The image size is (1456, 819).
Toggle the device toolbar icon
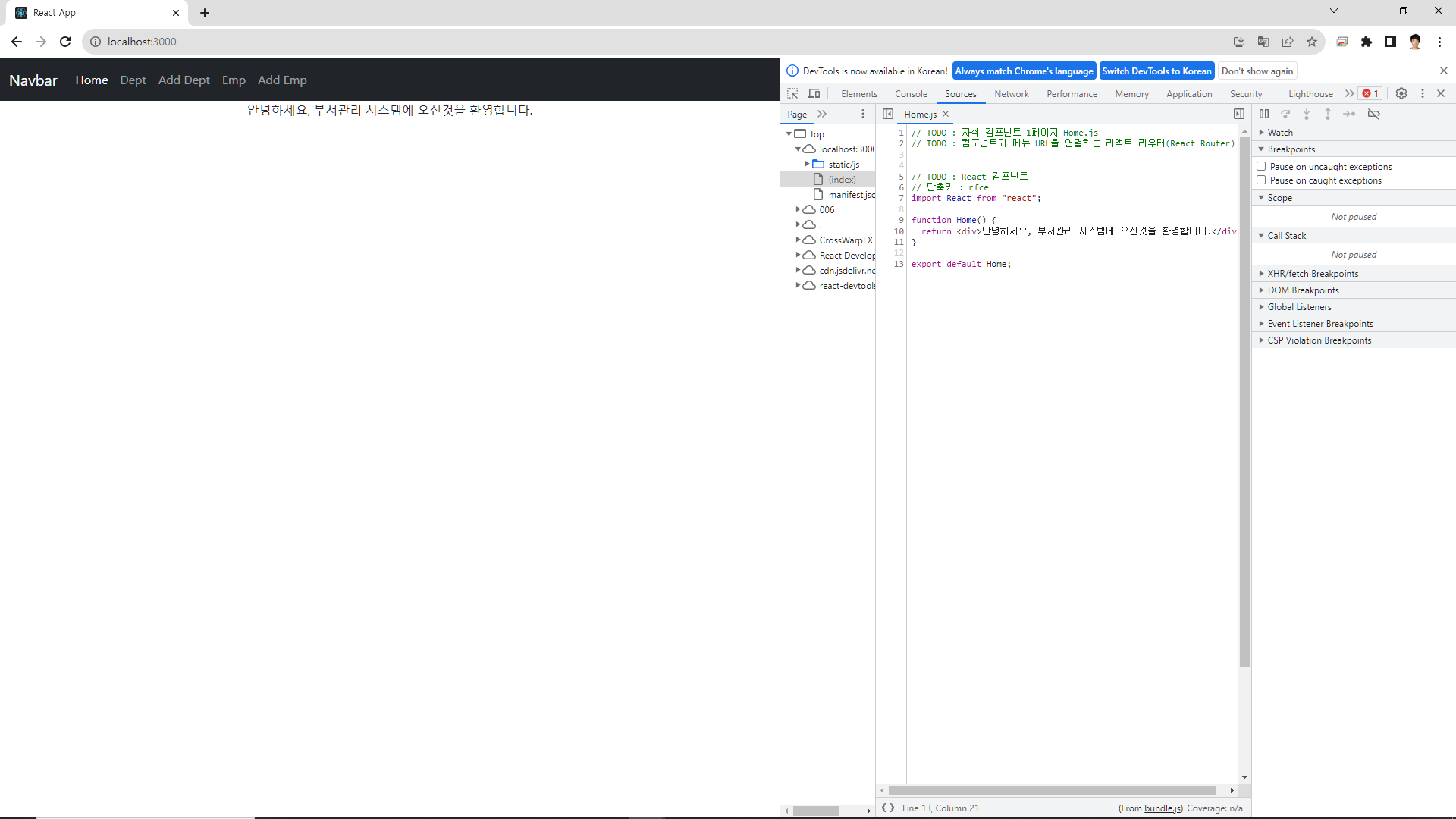814,93
